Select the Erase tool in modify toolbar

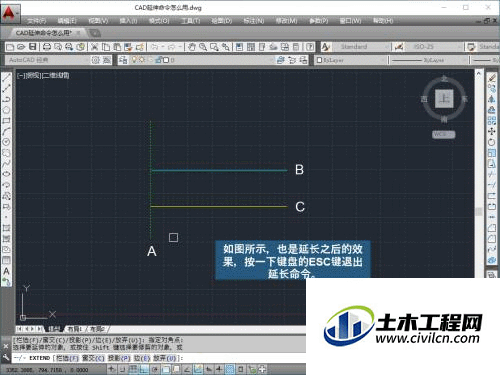click(492, 78)
